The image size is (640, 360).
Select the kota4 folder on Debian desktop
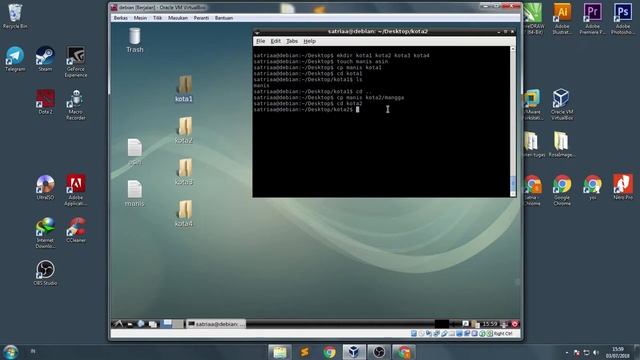point(184,213)
